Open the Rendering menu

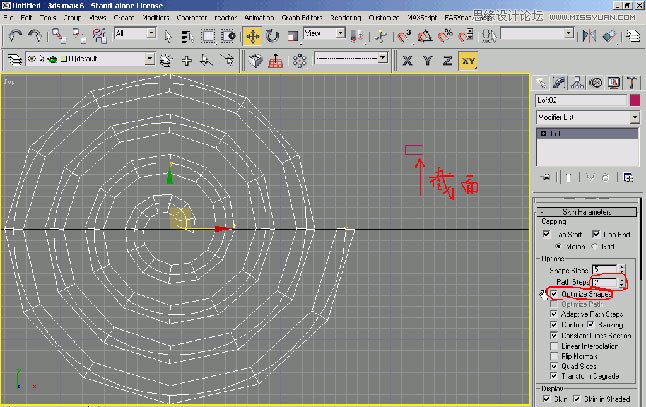click(x=345, y=18)
